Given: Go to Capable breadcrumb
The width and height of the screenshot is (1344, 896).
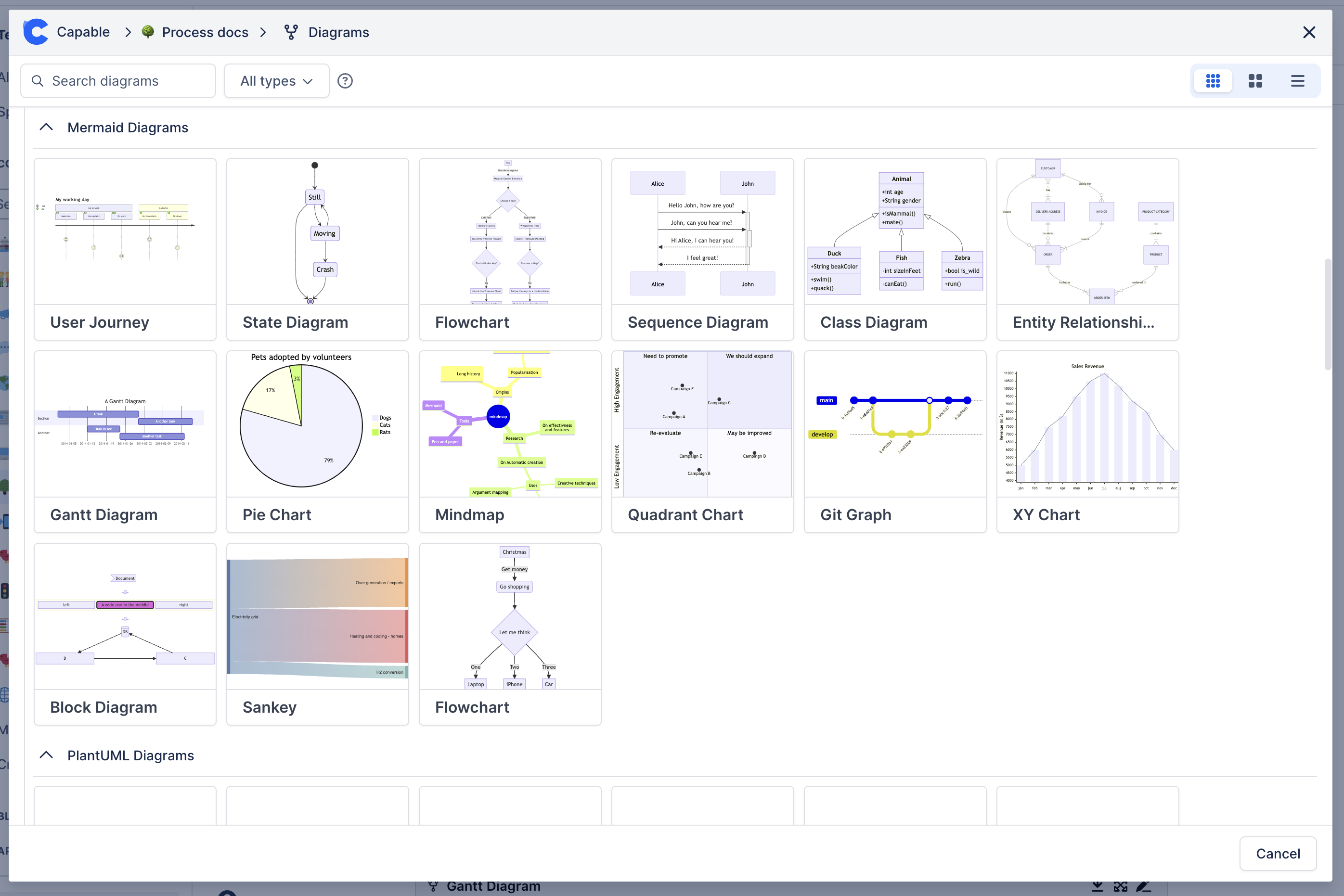Looking at the screenshot, I should [83, 32].
